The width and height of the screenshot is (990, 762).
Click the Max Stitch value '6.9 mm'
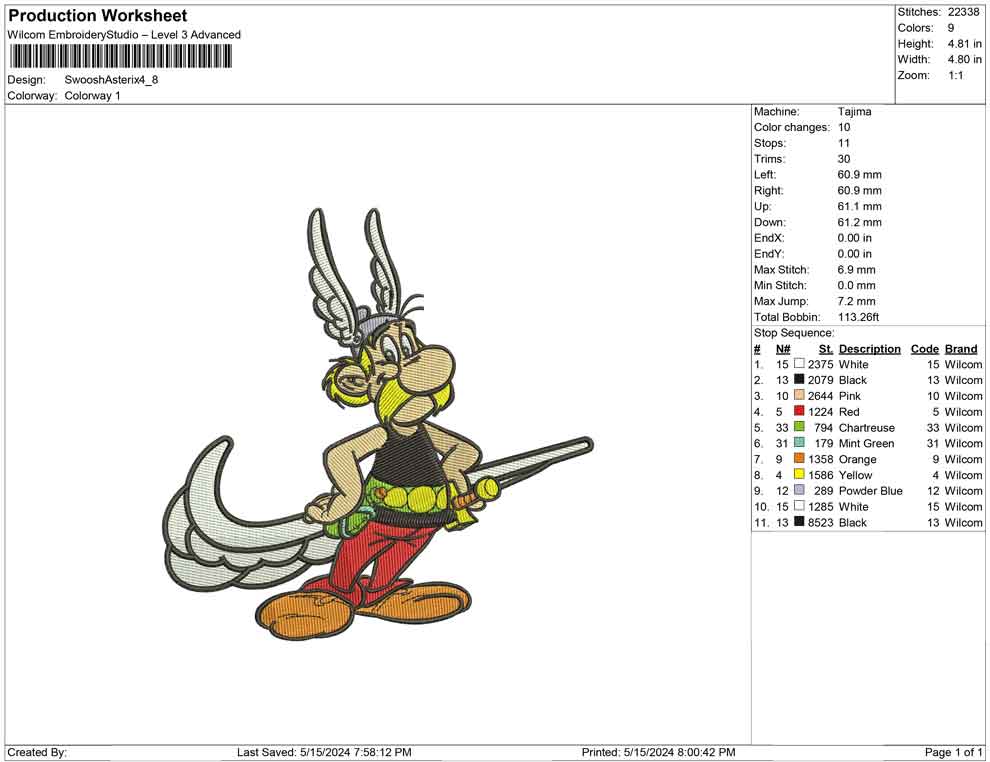(857, 270)
